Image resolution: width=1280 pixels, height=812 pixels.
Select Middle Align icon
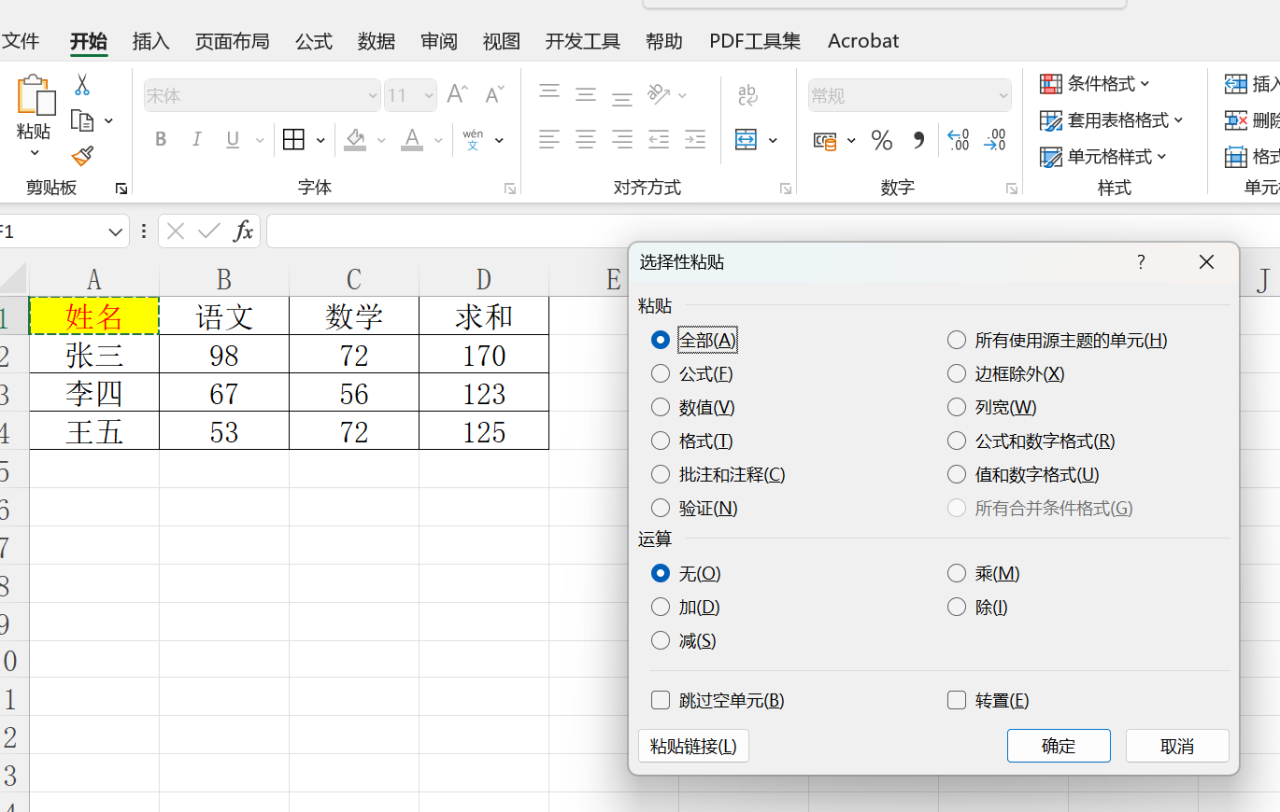[x=586, y=95]
